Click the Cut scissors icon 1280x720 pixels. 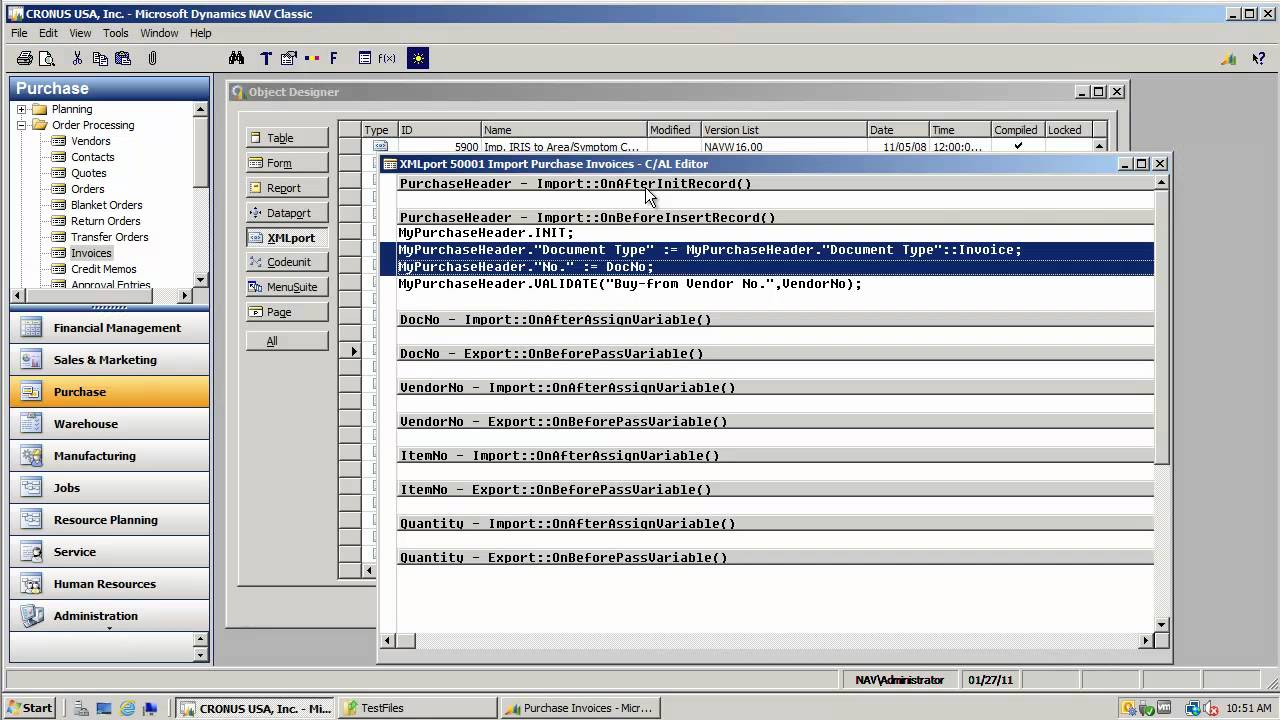pos(77,59)
